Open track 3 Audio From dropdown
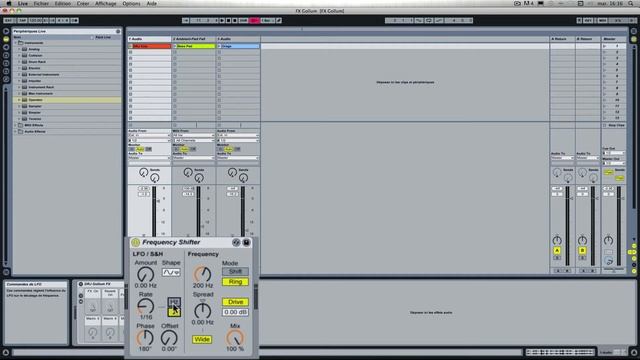 tap(238, 136)
